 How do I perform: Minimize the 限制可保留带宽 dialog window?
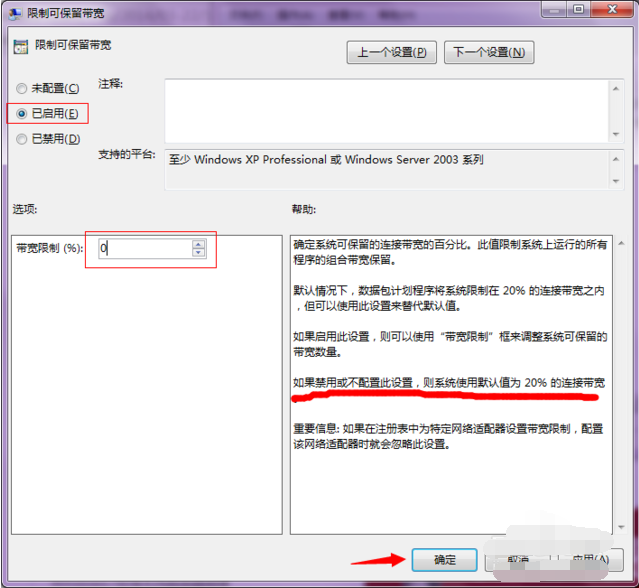coord(554,9)
